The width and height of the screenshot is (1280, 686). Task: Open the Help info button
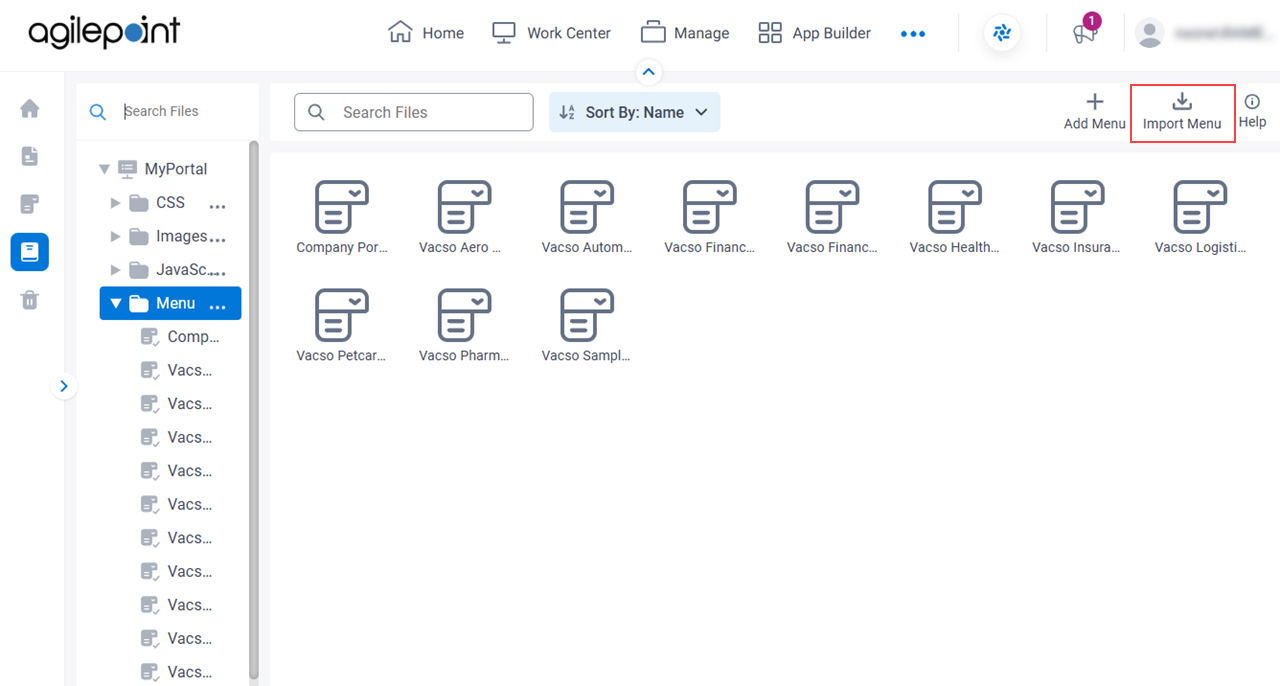[x=1252, y=111]
